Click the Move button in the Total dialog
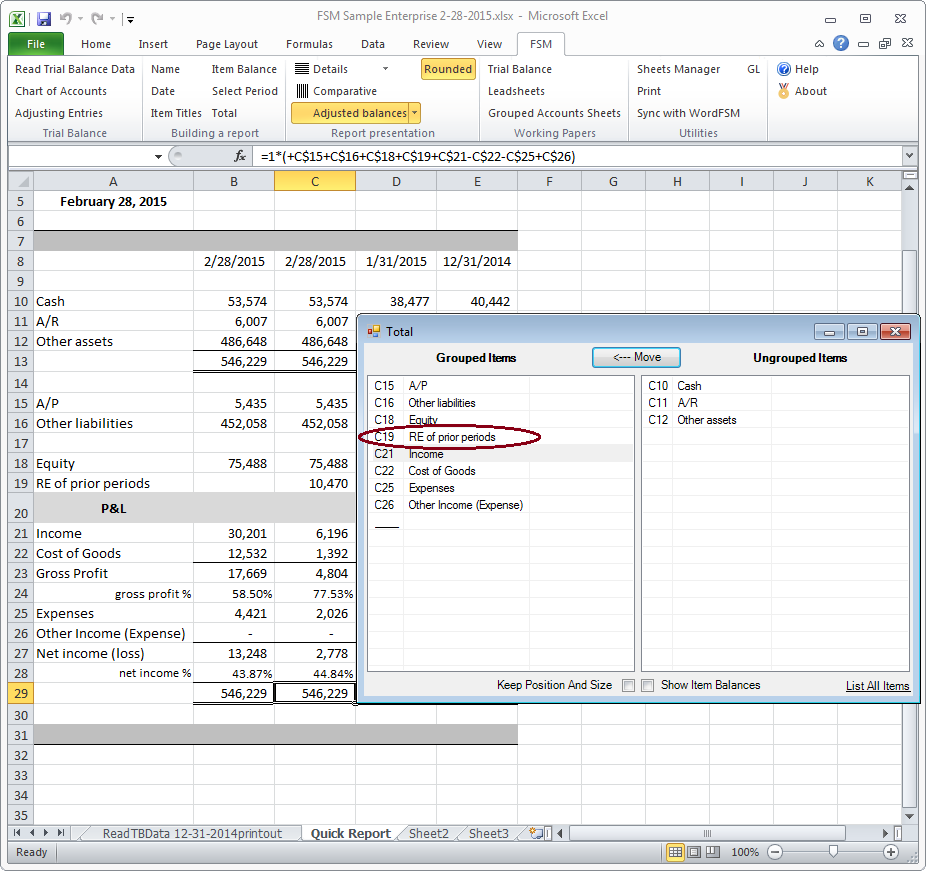Viewport: 926px width, 871px height. coord(636,357)
